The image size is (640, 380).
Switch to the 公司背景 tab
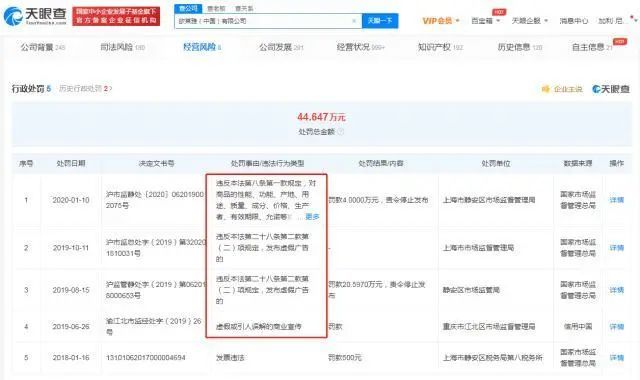tap(43, 47)
